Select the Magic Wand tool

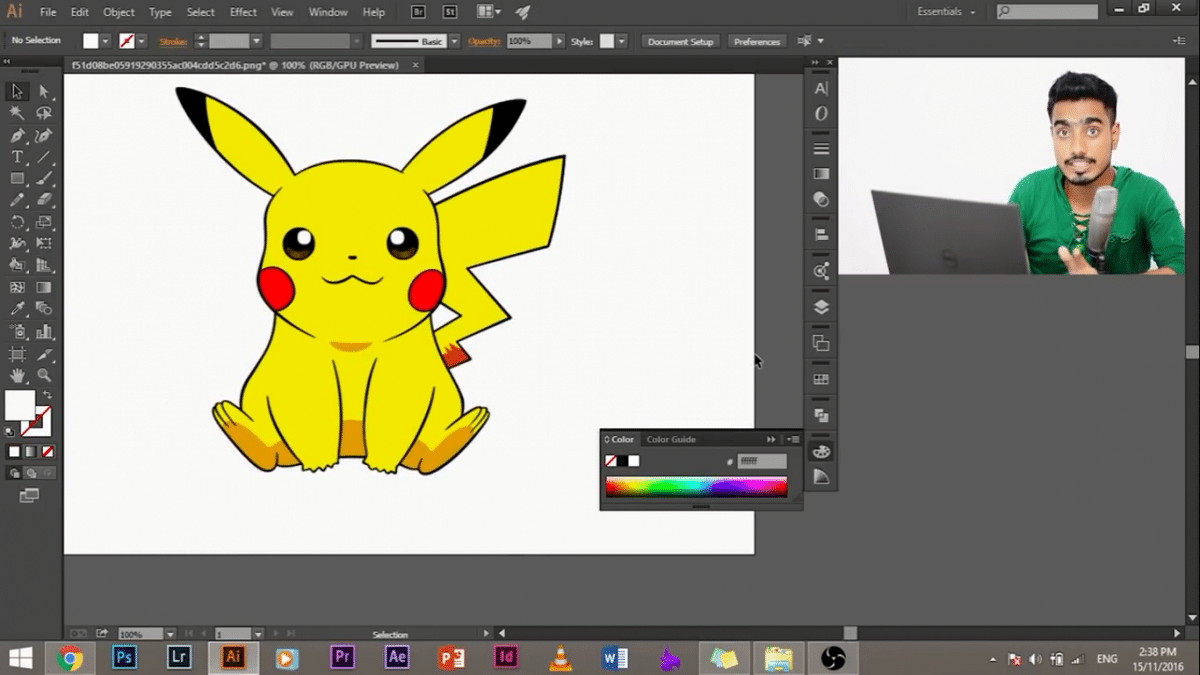coord(17,113)
